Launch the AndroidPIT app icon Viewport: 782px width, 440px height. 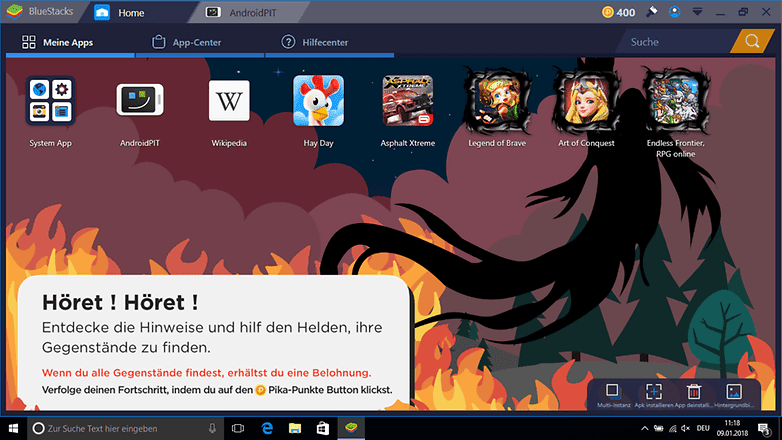(x=140, y=100)
